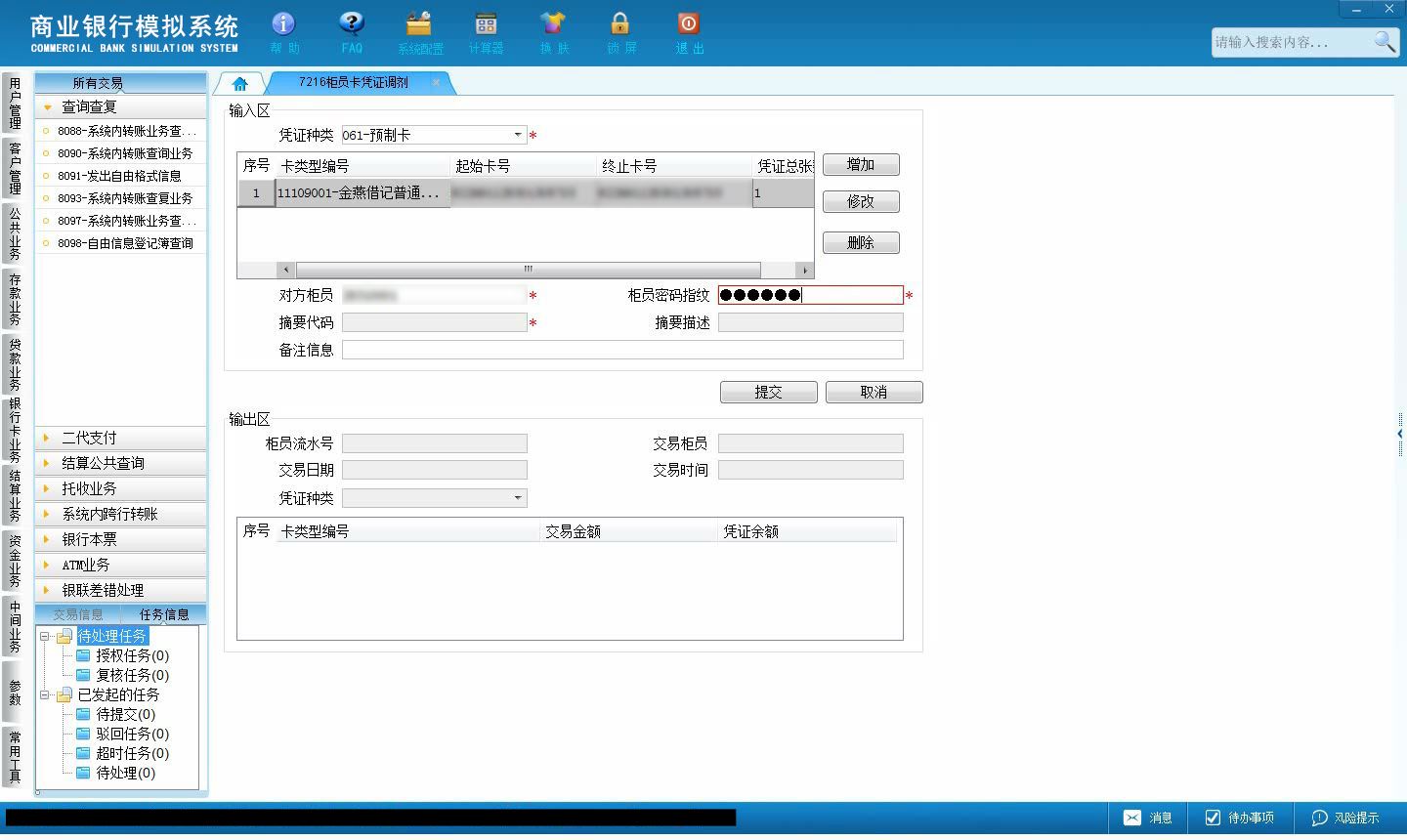Select the 11109001-金燕借记普通 table row
This screenshot has height=840, width=1407.
pyautogui.click(x=526, y=193)
